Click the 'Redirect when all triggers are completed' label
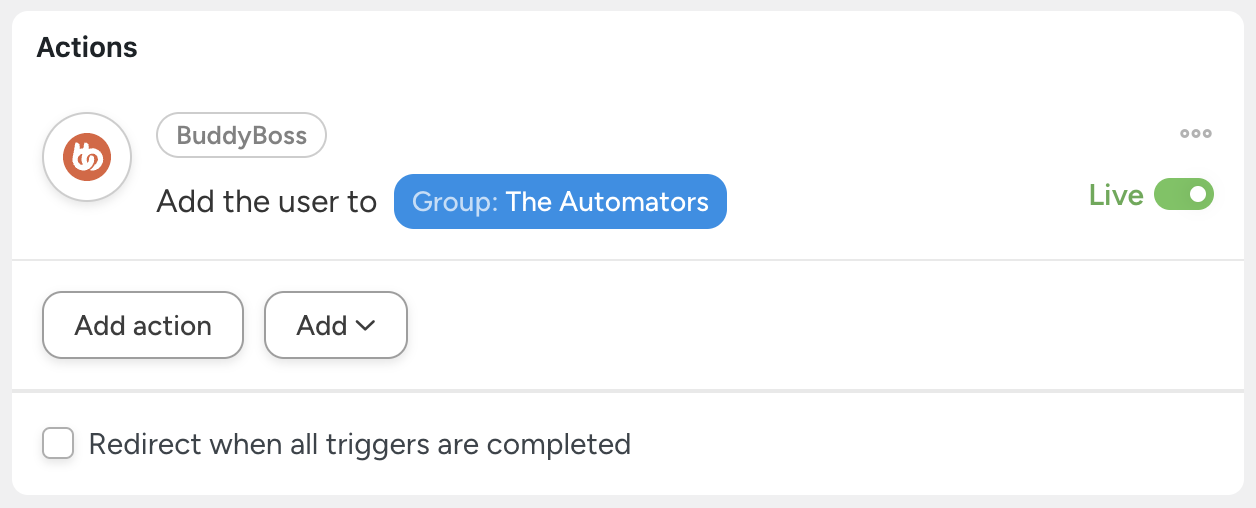 point(360,443)
